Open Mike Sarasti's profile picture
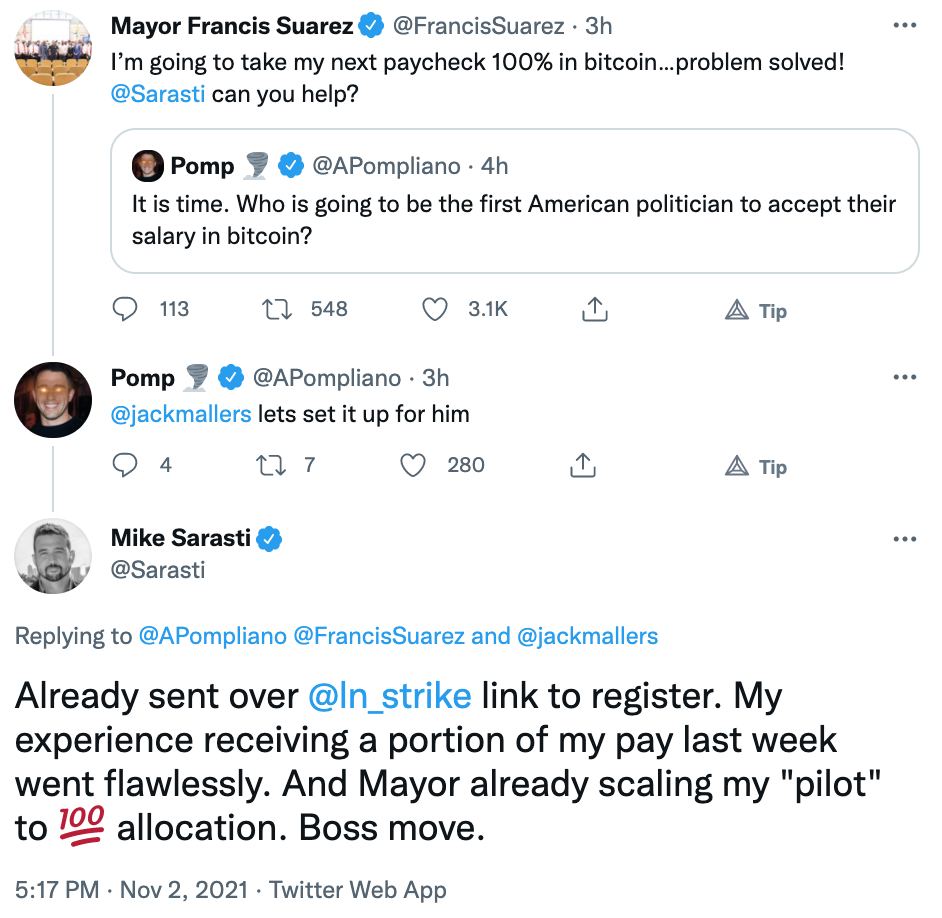The height and width of the screenshot is (918, 942). (53, 556)
